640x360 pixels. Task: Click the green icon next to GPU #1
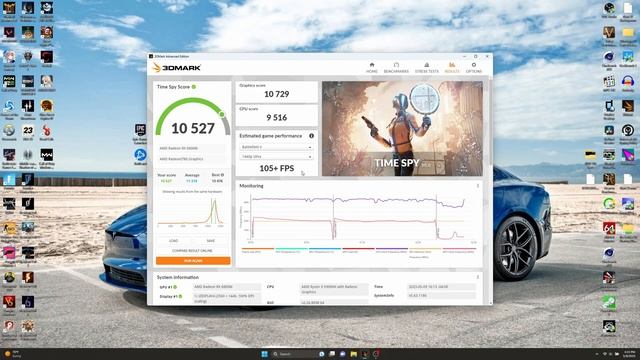point(175,287)
